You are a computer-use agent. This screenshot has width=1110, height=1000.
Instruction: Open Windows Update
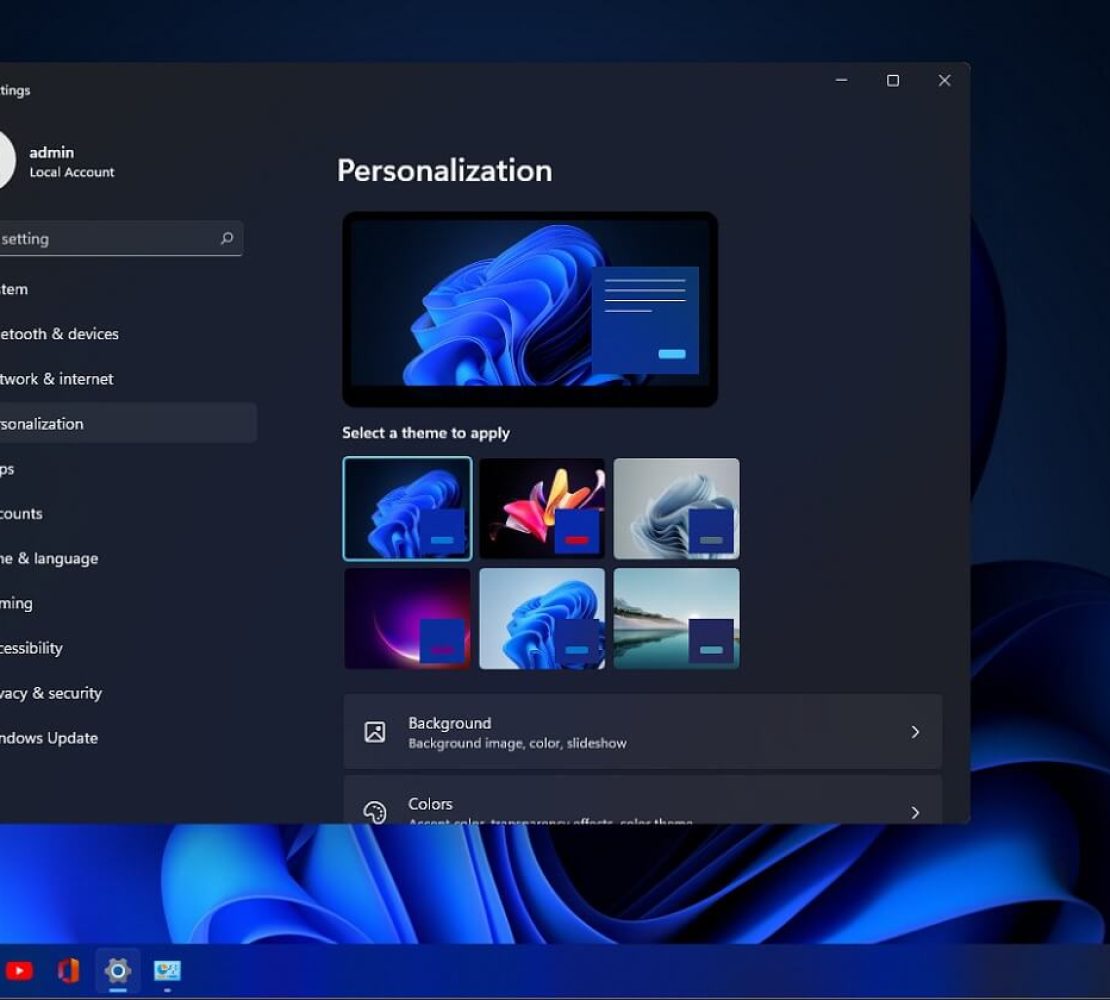(x=49, y=738)
